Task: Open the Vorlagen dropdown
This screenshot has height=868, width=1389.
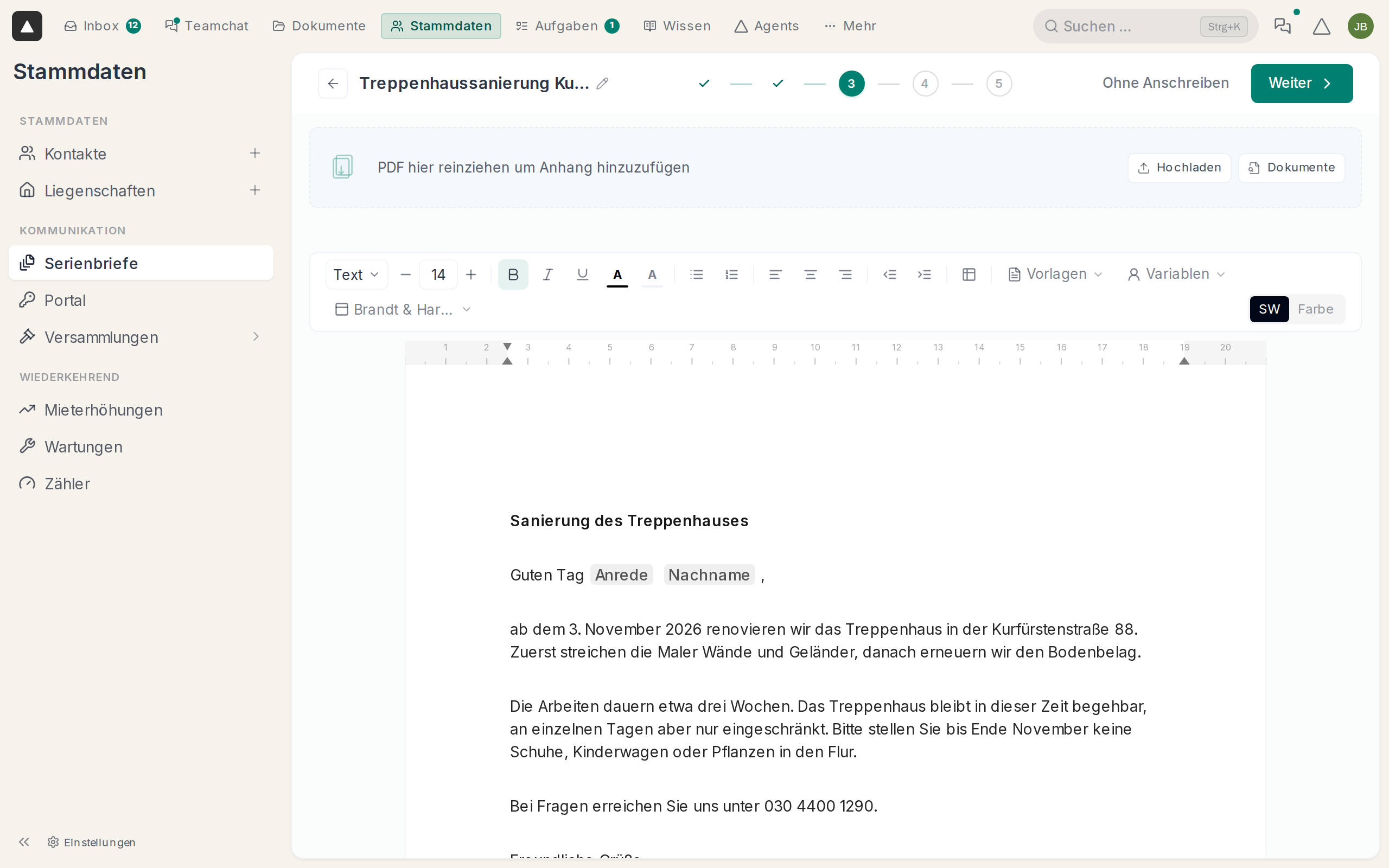Action: pyautogui.click(x=1055, y=275)
